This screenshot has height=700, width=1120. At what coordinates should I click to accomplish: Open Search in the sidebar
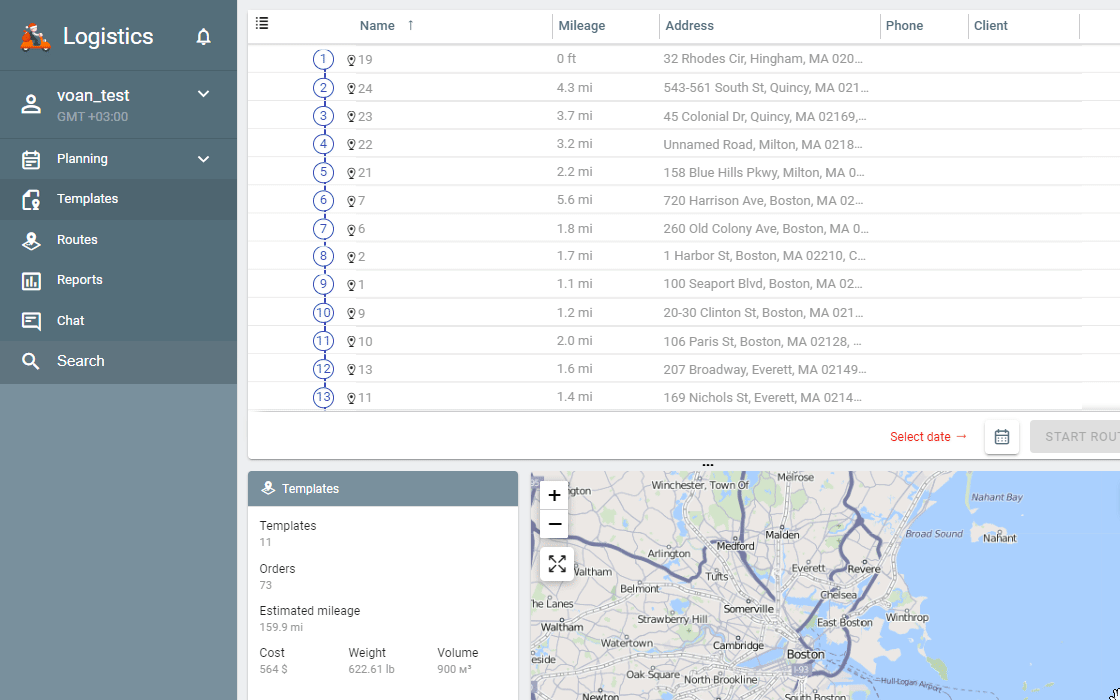(118, 361)
